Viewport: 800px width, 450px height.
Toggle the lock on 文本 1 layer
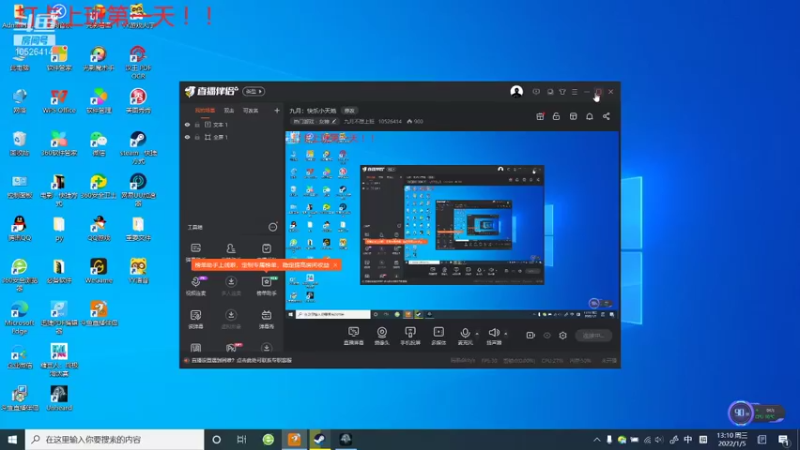pos(197,124)
